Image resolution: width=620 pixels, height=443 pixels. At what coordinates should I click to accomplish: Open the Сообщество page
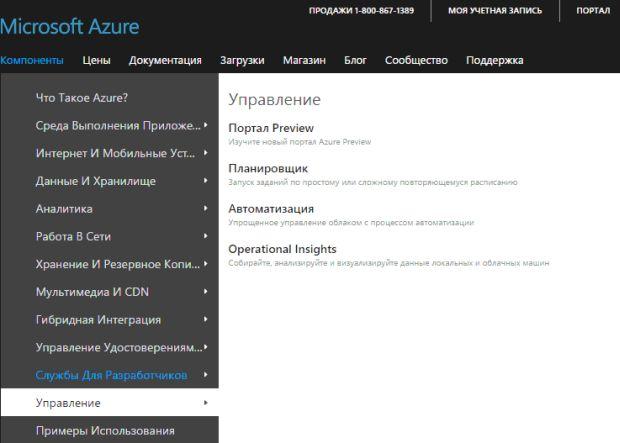point(416,60)
